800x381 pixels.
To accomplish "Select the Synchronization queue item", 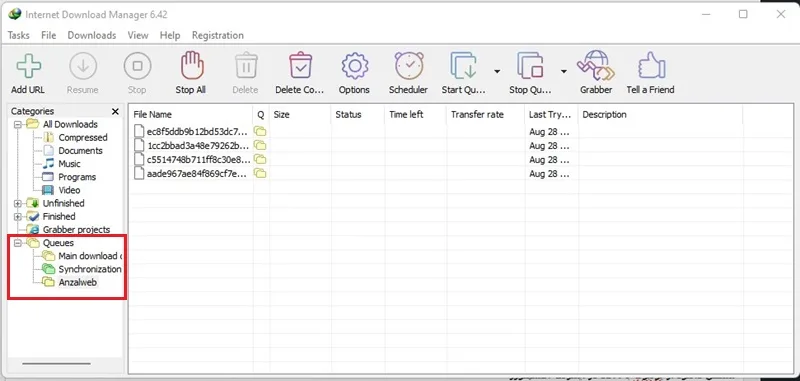I will tap(90, 269).
